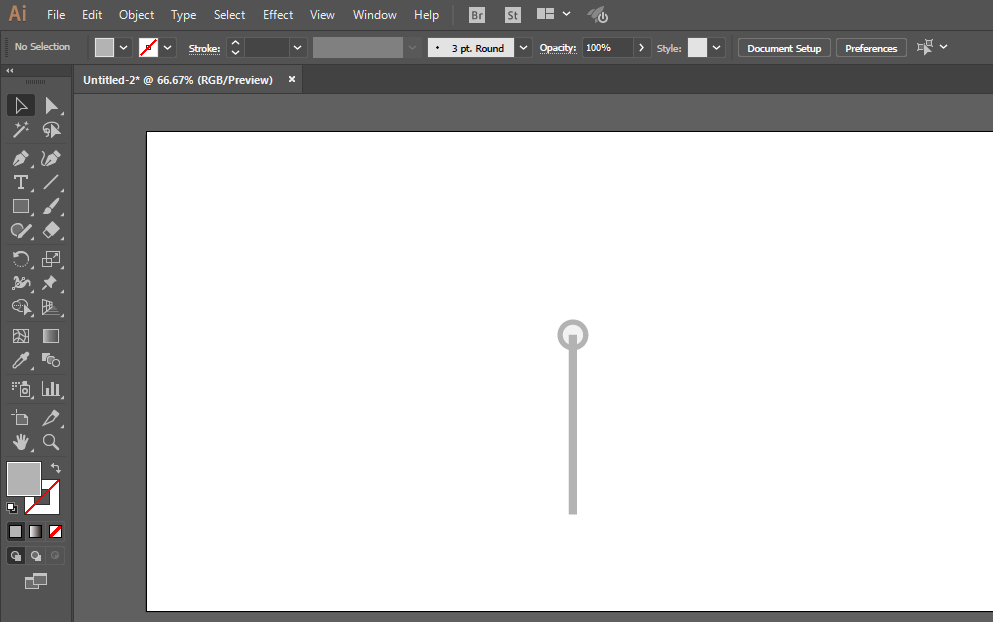Expand the stroke weight dropdown

pyautogui.click(x=297, y=48)
